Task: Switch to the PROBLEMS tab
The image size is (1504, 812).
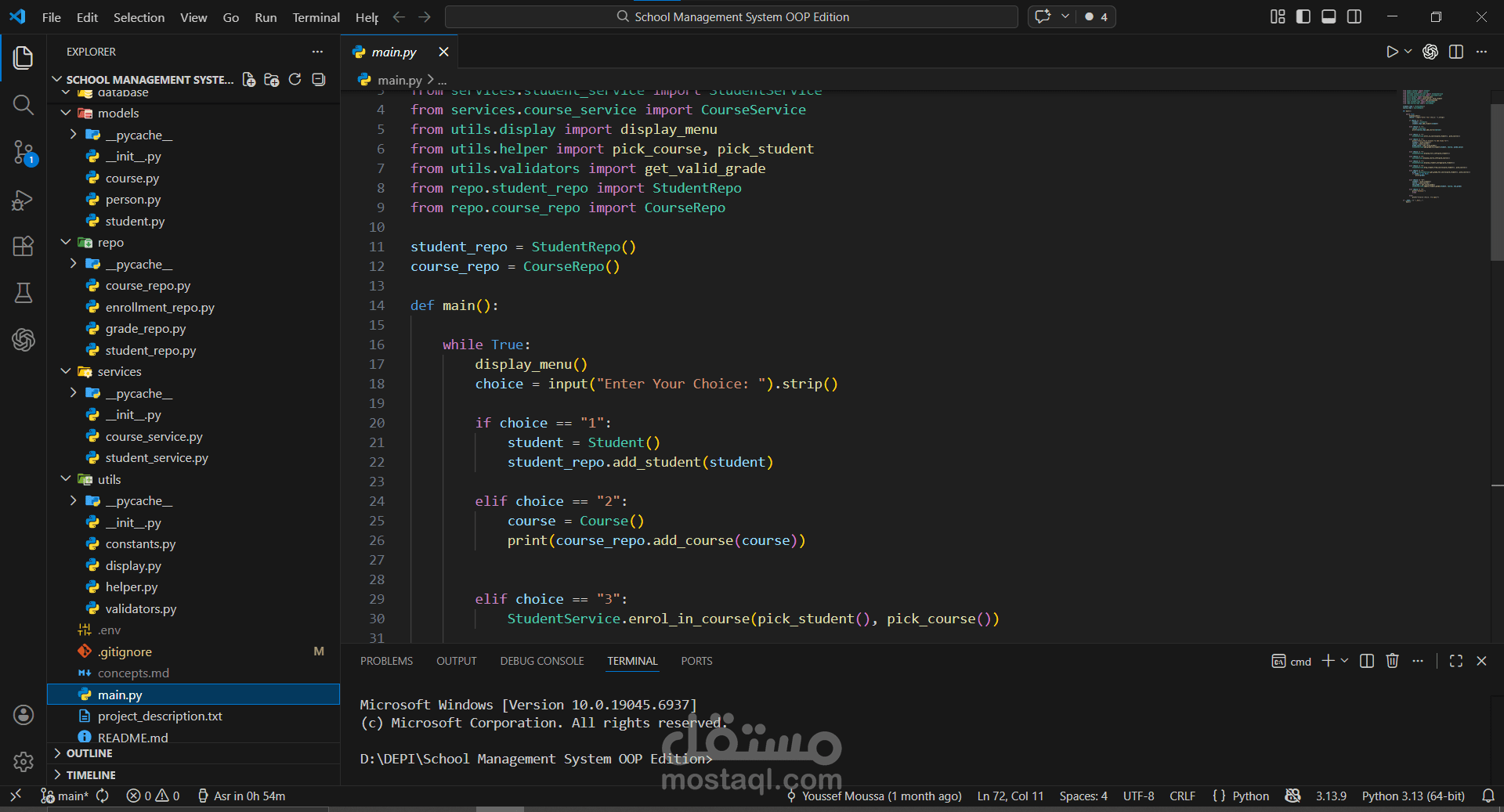Action: point(386,661)
